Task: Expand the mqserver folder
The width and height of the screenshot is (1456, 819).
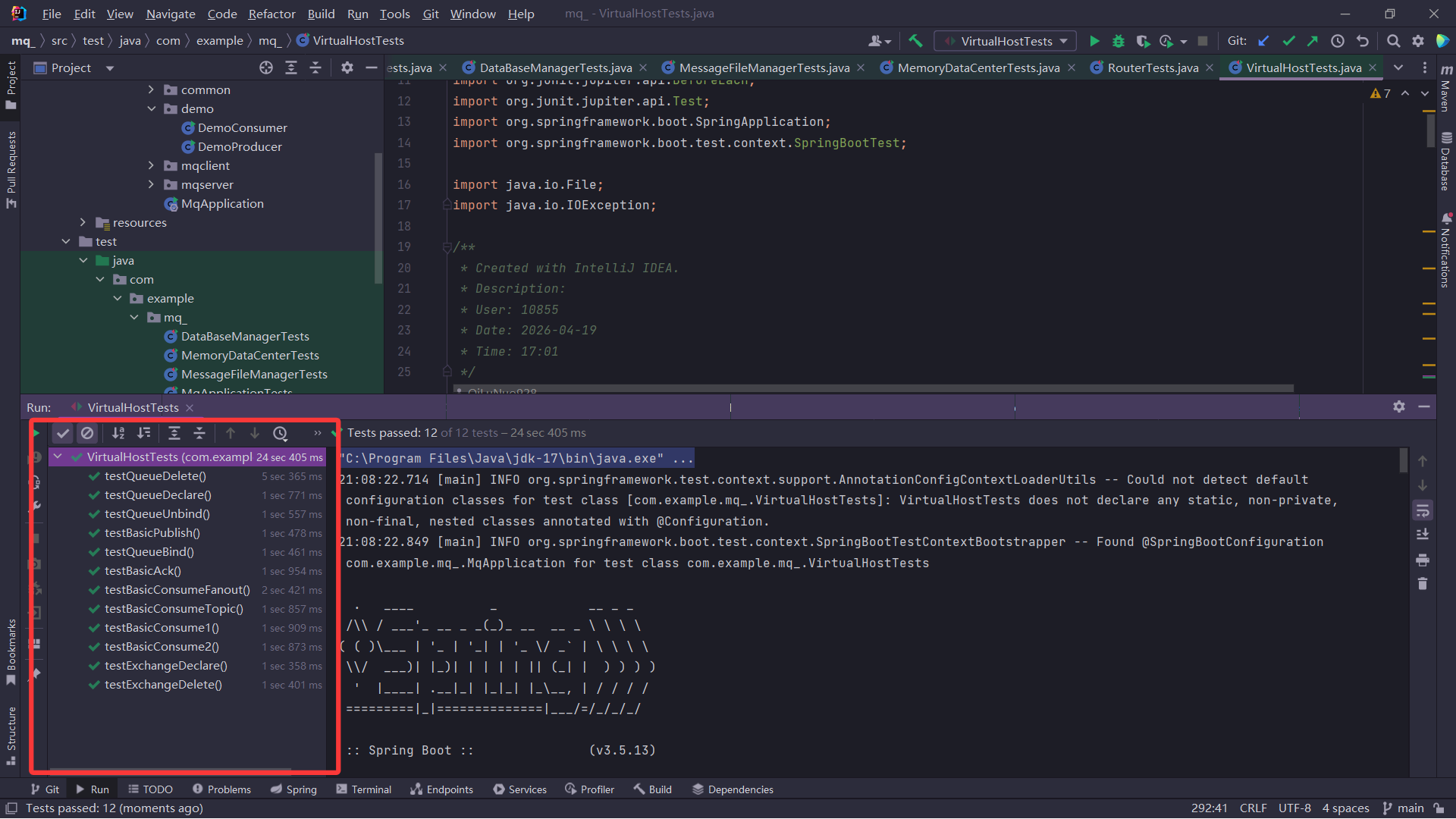Action: tap(151, 184)
